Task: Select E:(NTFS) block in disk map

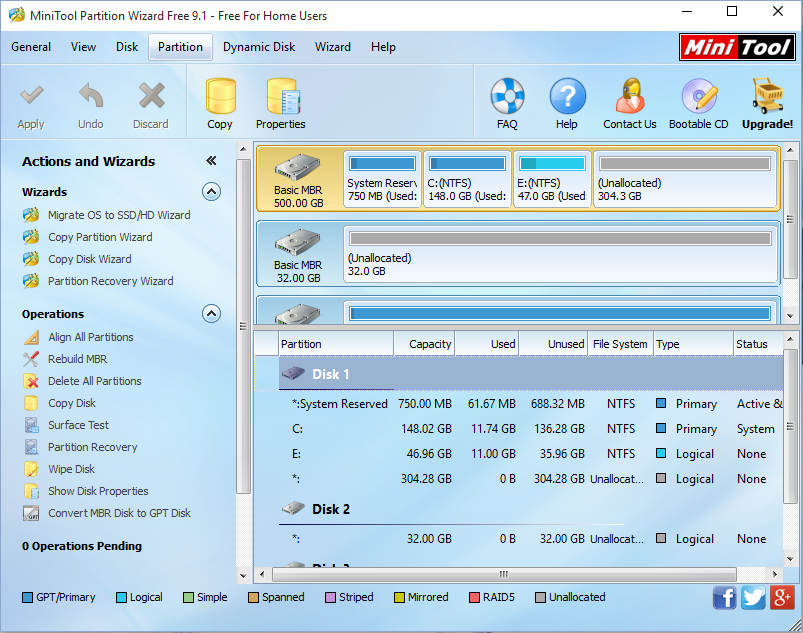Action: click(552, 179)
